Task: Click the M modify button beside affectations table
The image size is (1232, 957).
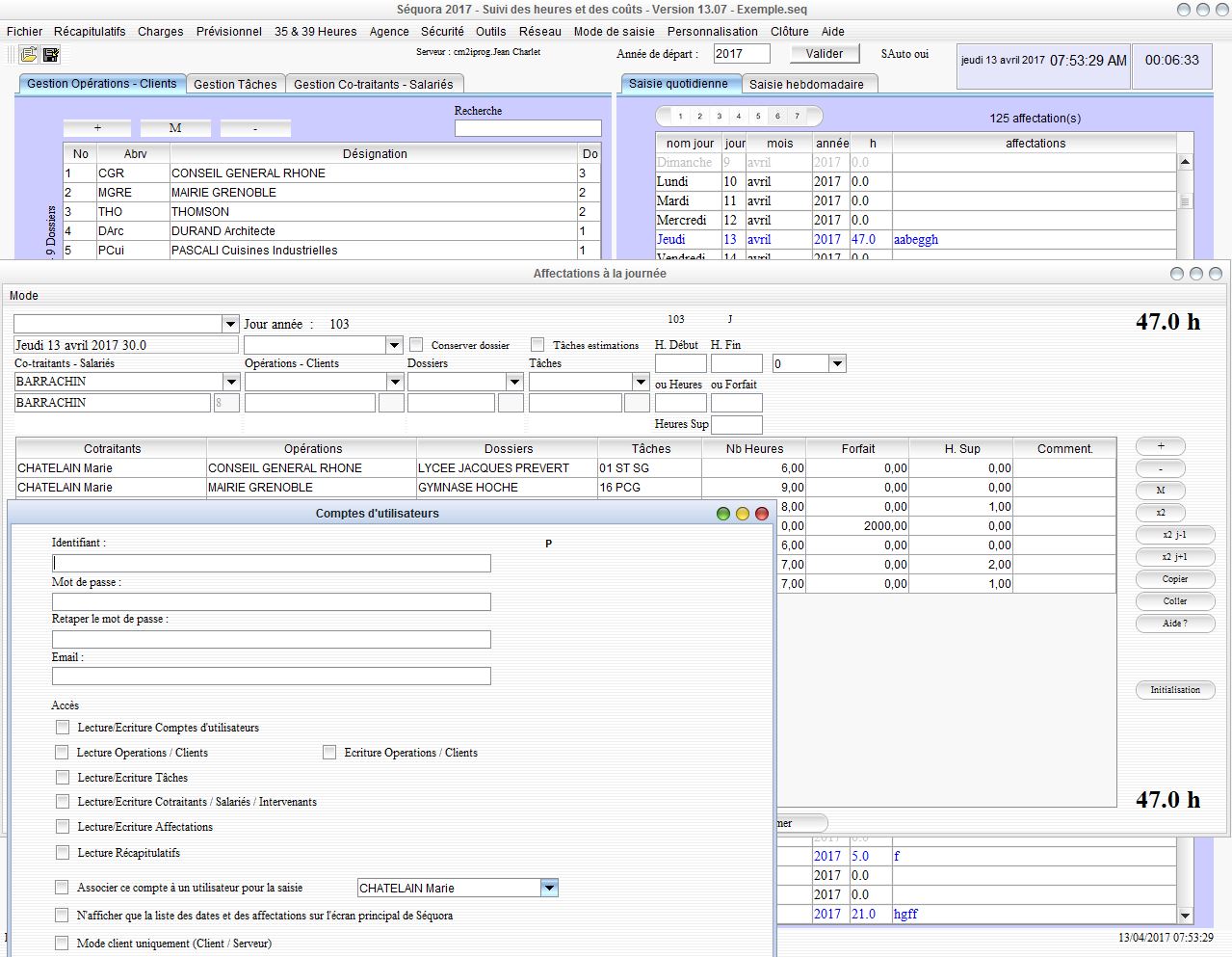Action: tap(1160, 491)
